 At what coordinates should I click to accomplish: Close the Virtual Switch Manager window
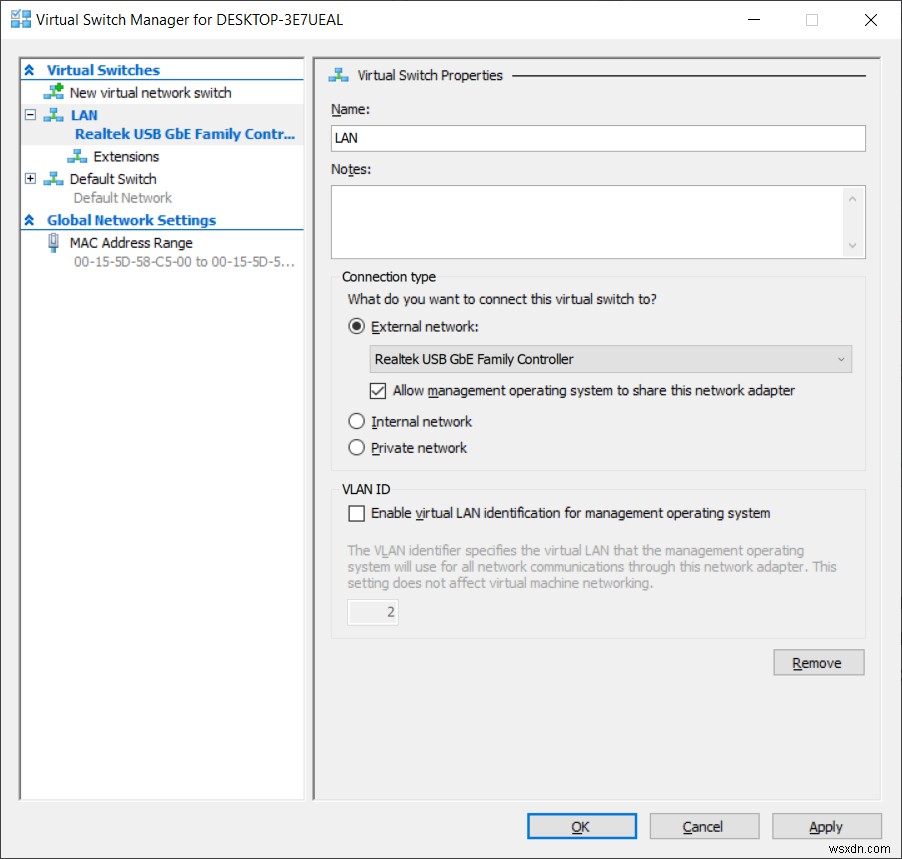pos(871,20)
